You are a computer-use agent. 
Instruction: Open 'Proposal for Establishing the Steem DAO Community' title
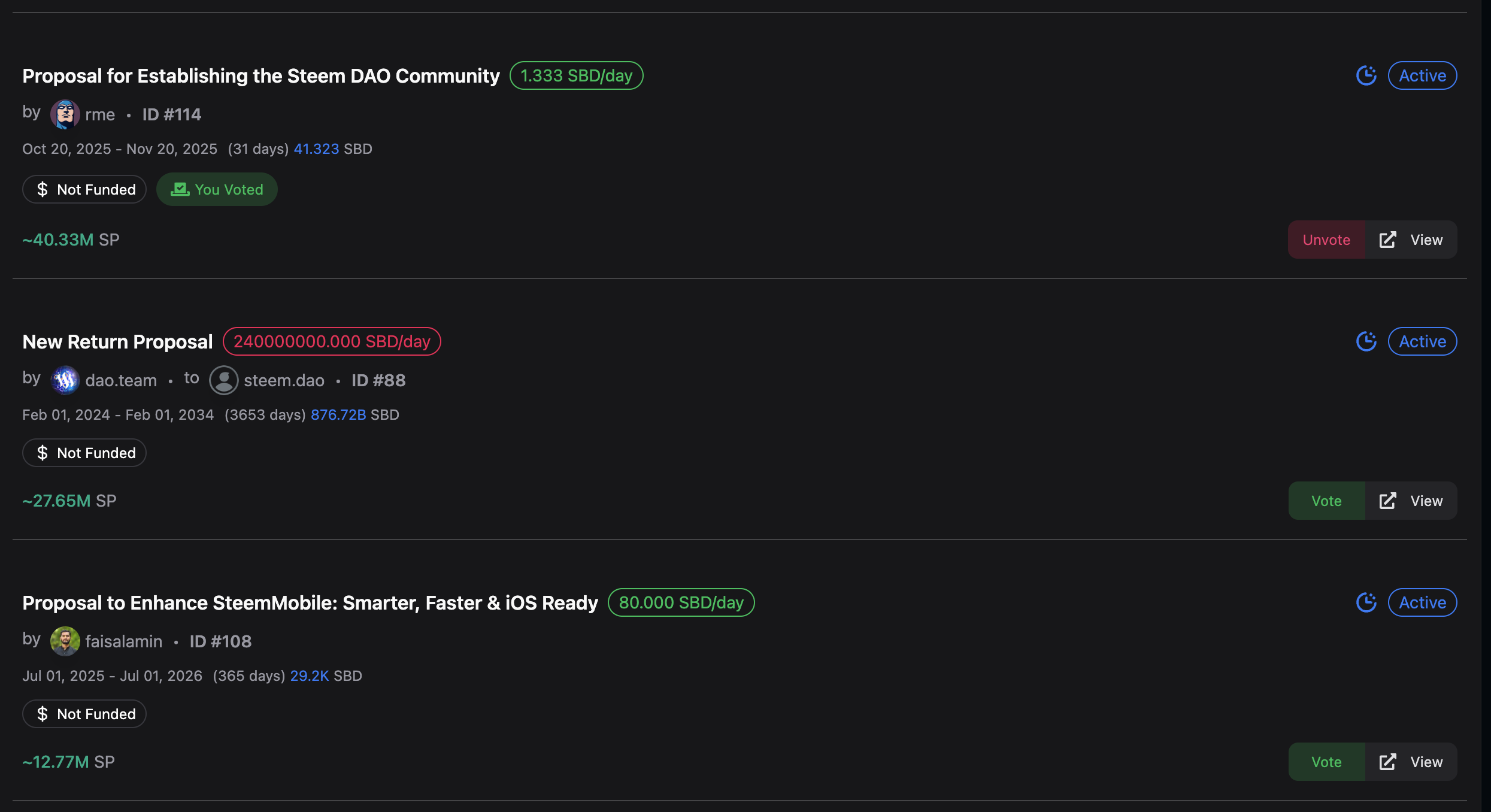tap(261, 76)
